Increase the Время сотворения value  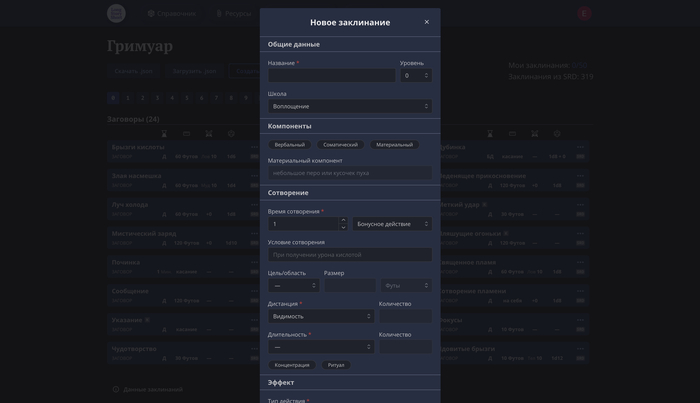point(343,220)
